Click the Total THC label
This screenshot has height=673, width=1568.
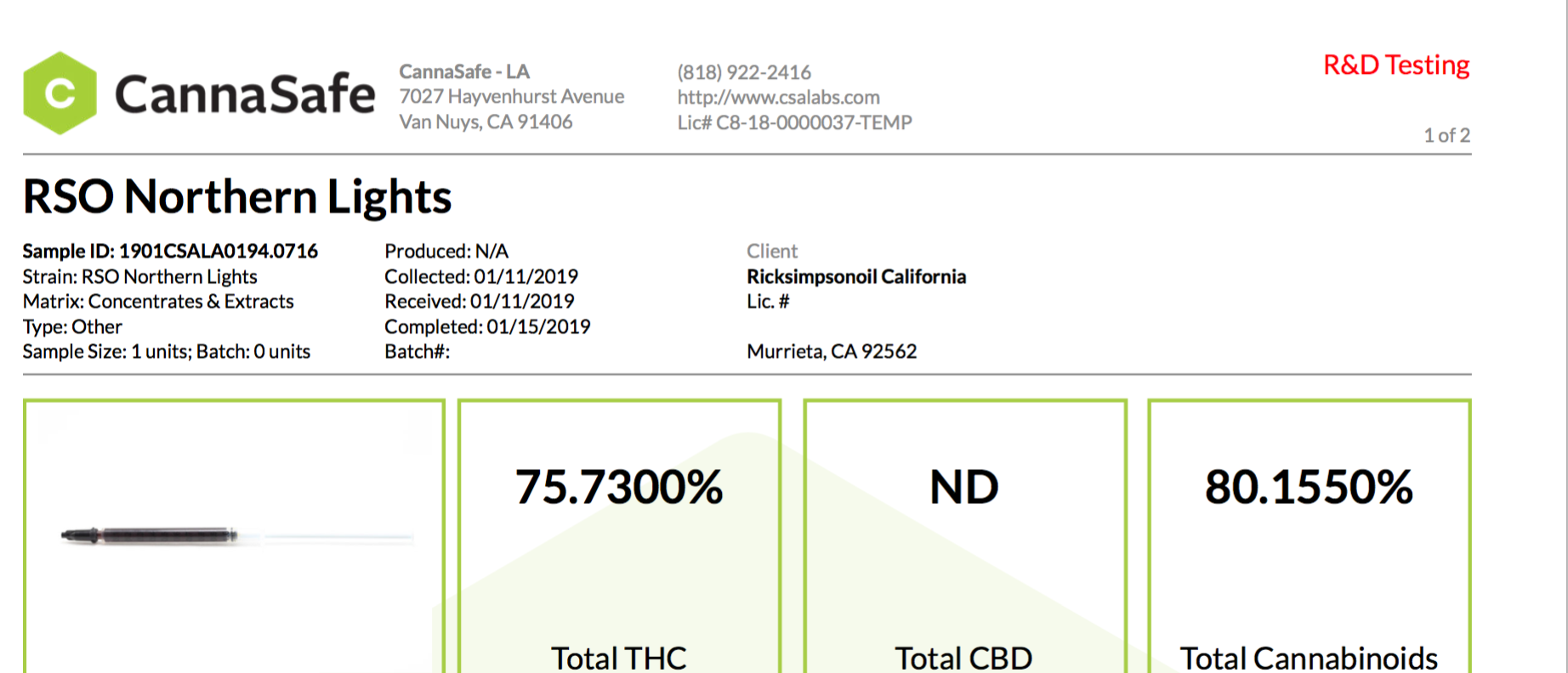(x=619, y=658)
